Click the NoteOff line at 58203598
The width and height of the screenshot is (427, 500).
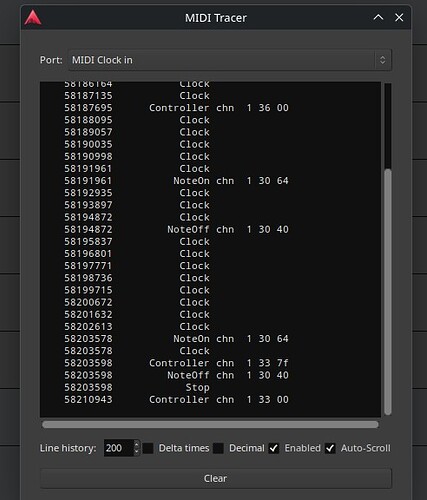[x=176, y=375]
